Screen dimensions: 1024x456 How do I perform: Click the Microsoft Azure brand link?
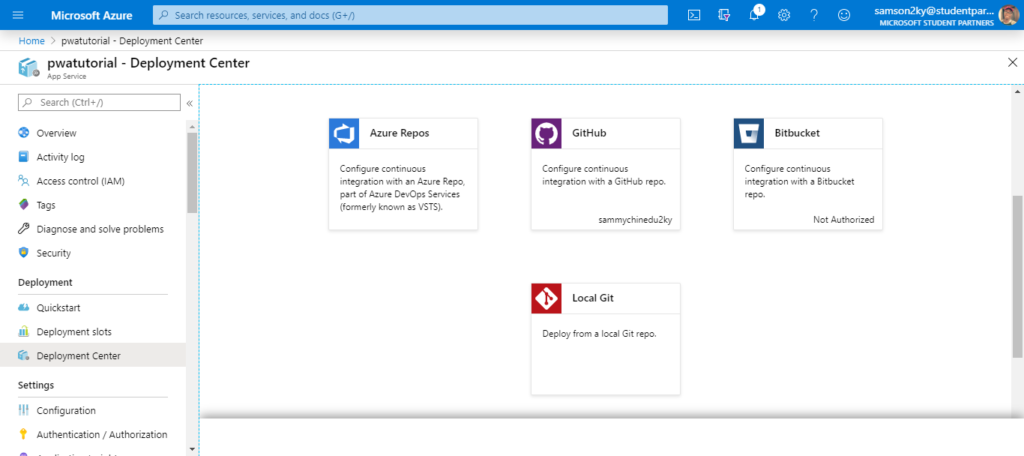91,15
